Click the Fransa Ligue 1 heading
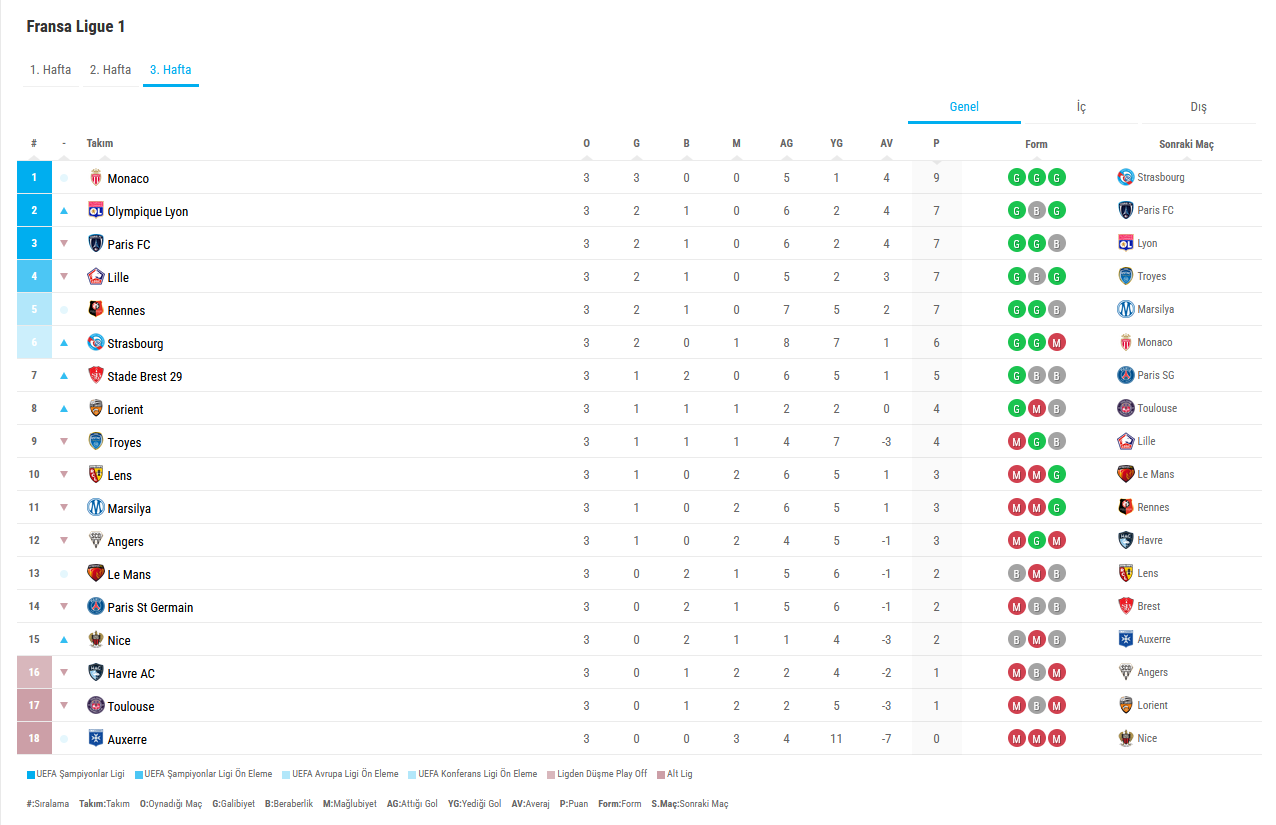The height and width of the screenshot is (825, 1276). pyautogui.click(x=76, y=27)
